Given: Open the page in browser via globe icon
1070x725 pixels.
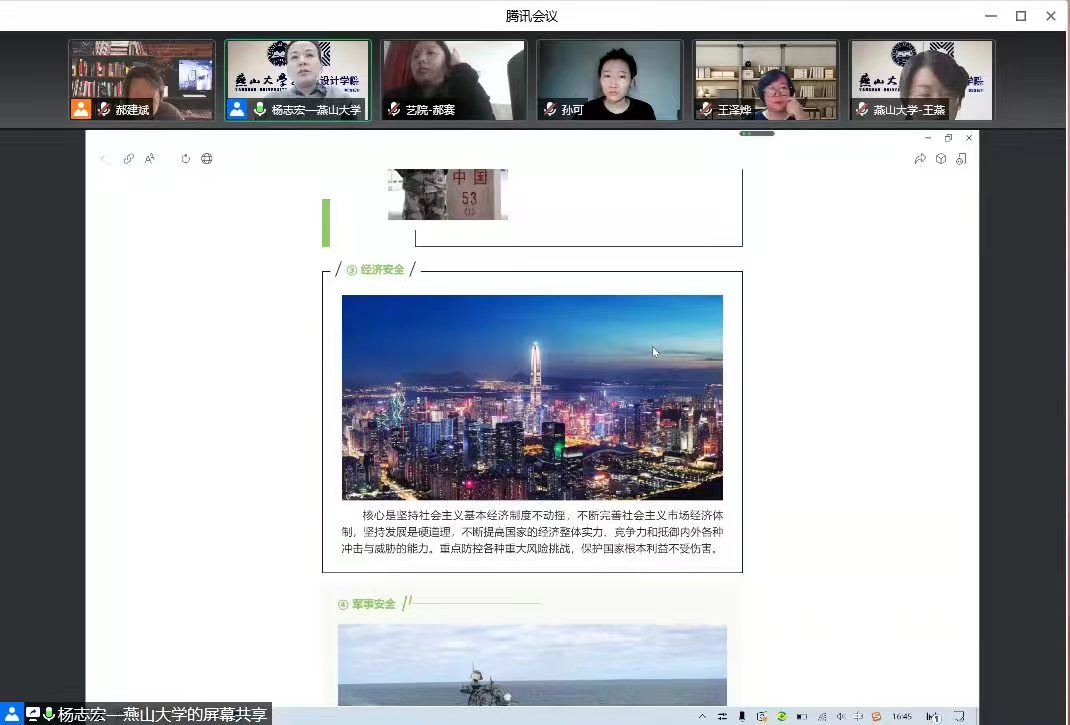Looking at the screenshot, I should point(207,158).
